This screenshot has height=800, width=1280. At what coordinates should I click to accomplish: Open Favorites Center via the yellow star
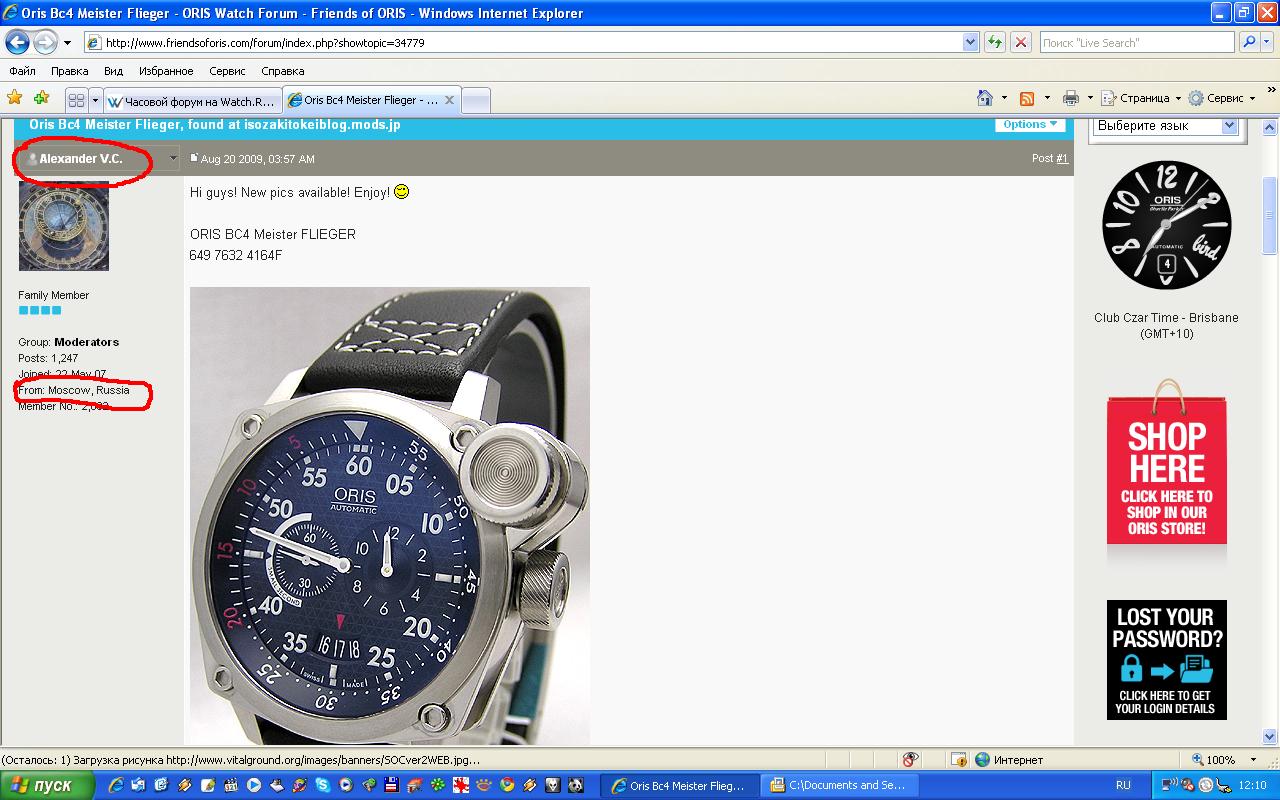pyautogui.click(x=15, y=98)
